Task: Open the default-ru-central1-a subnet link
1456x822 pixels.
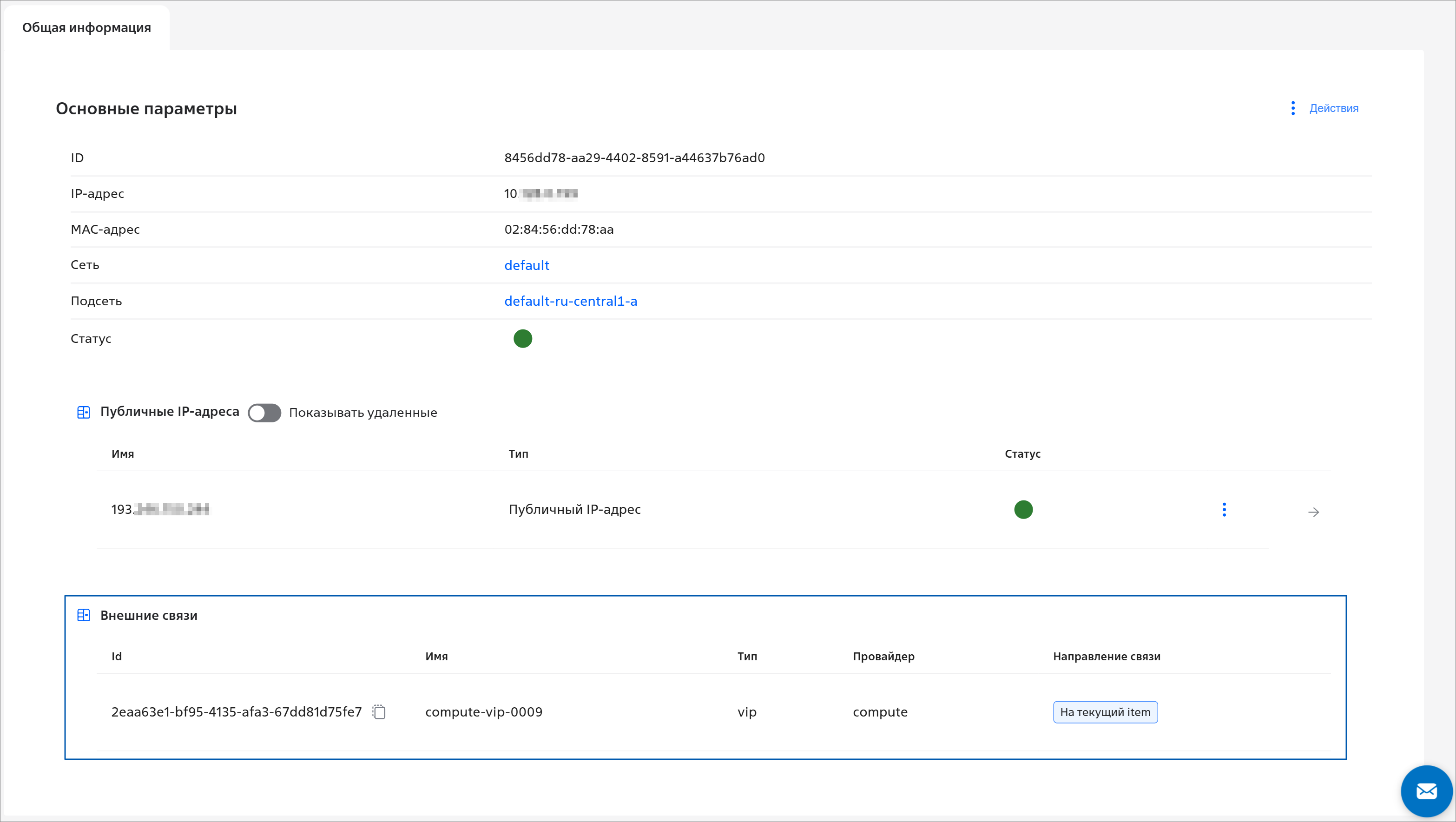Action: coord(570,301)
